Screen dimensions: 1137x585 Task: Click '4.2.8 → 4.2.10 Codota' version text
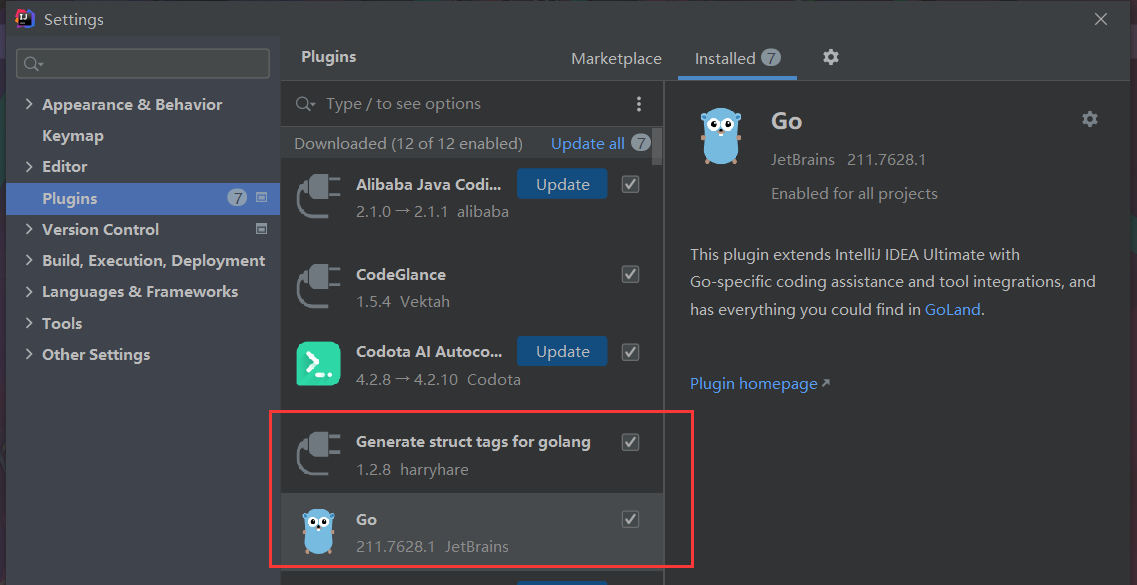click(438, 380)
